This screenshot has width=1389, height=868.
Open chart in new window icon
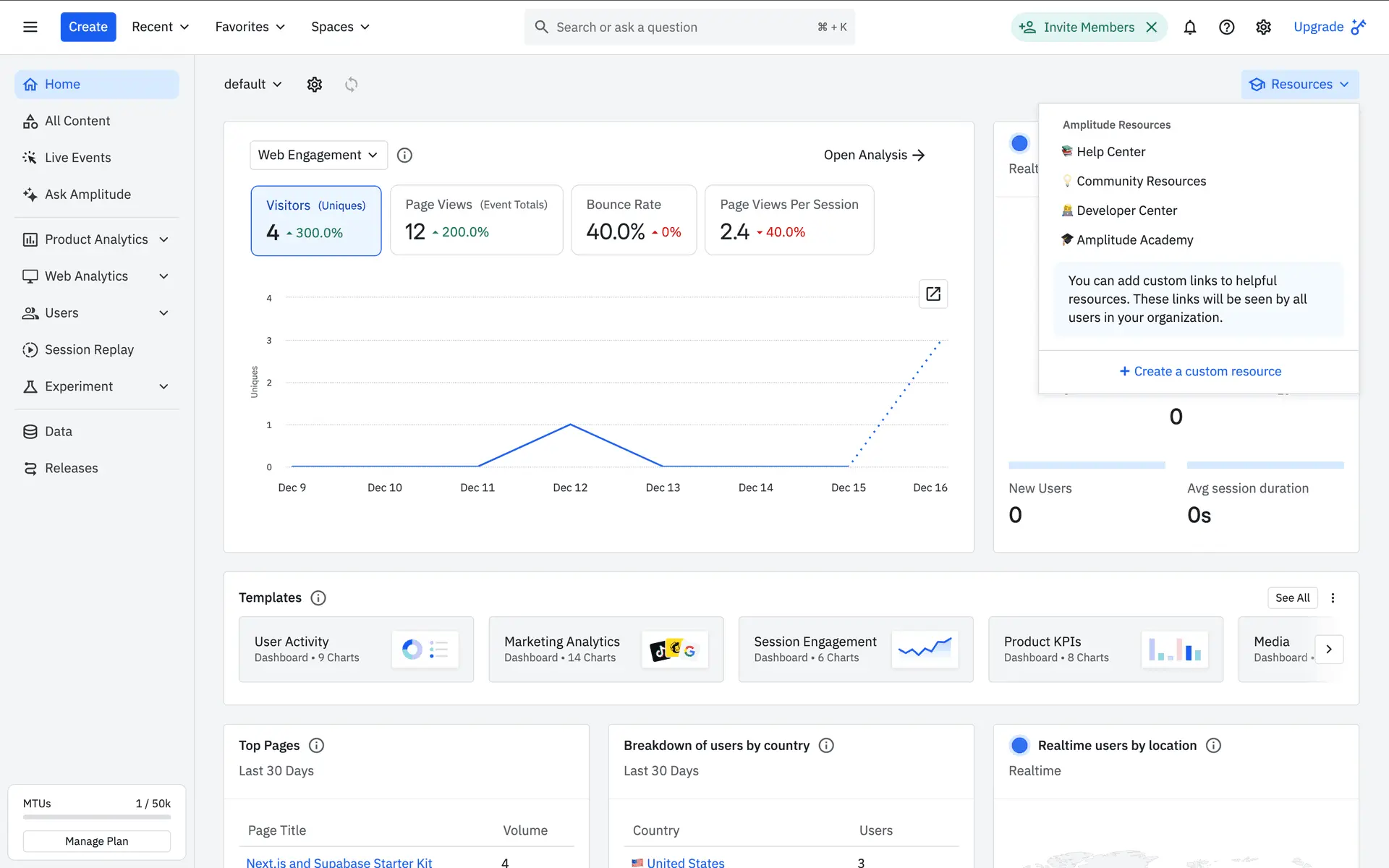tap(933, 294)
